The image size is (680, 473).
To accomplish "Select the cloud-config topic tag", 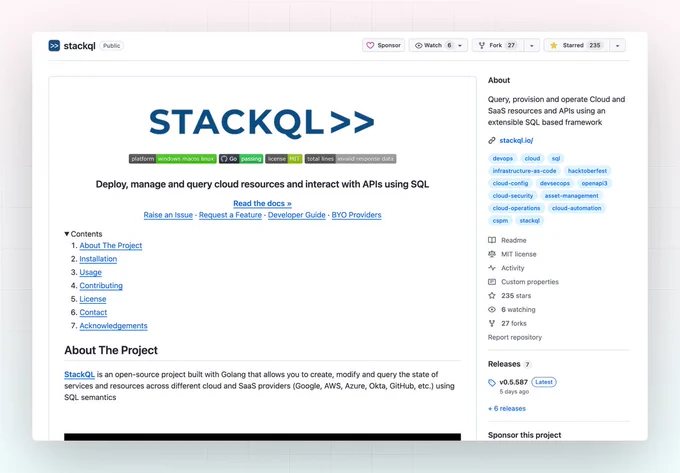I will 510,183.
